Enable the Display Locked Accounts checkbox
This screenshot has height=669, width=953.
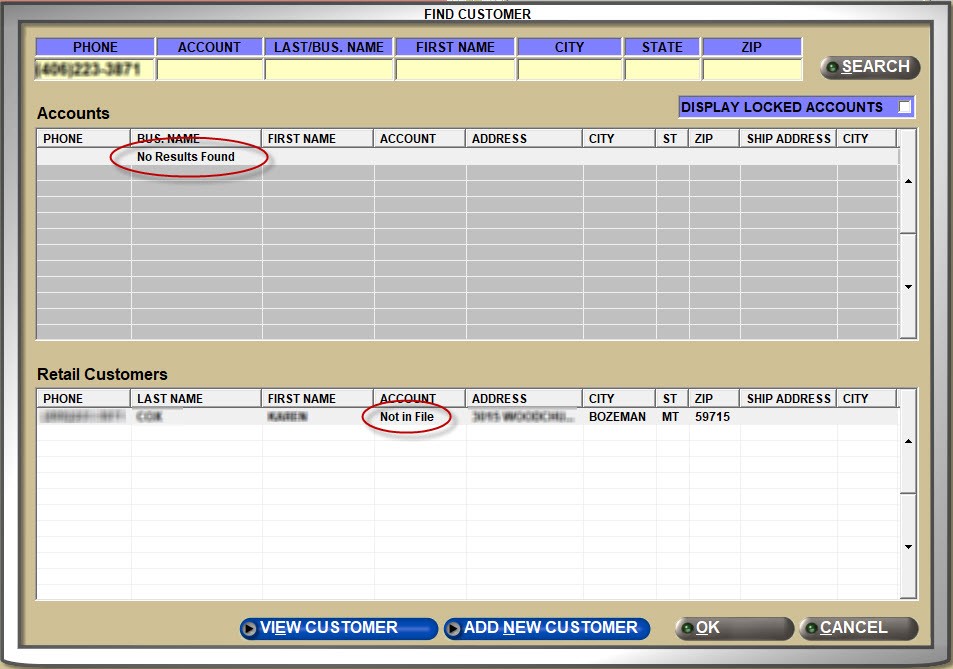(x=904, y=107)
